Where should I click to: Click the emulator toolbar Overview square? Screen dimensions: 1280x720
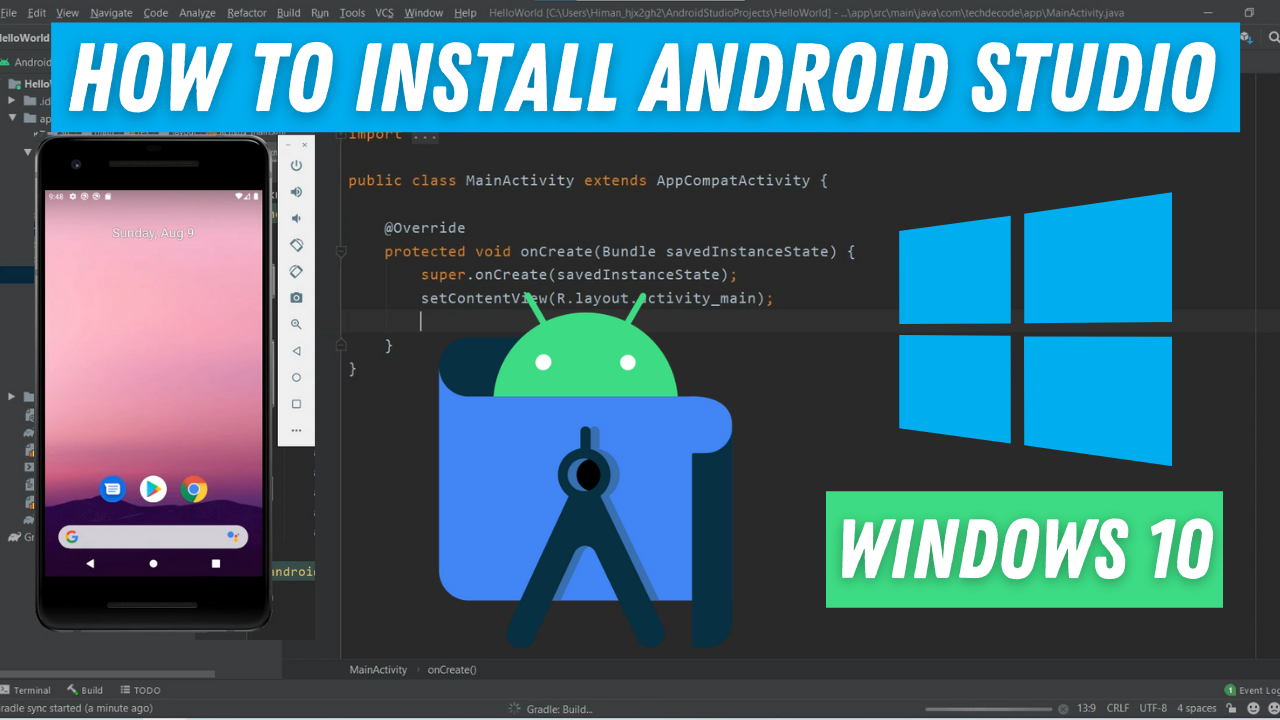[296, 404]
